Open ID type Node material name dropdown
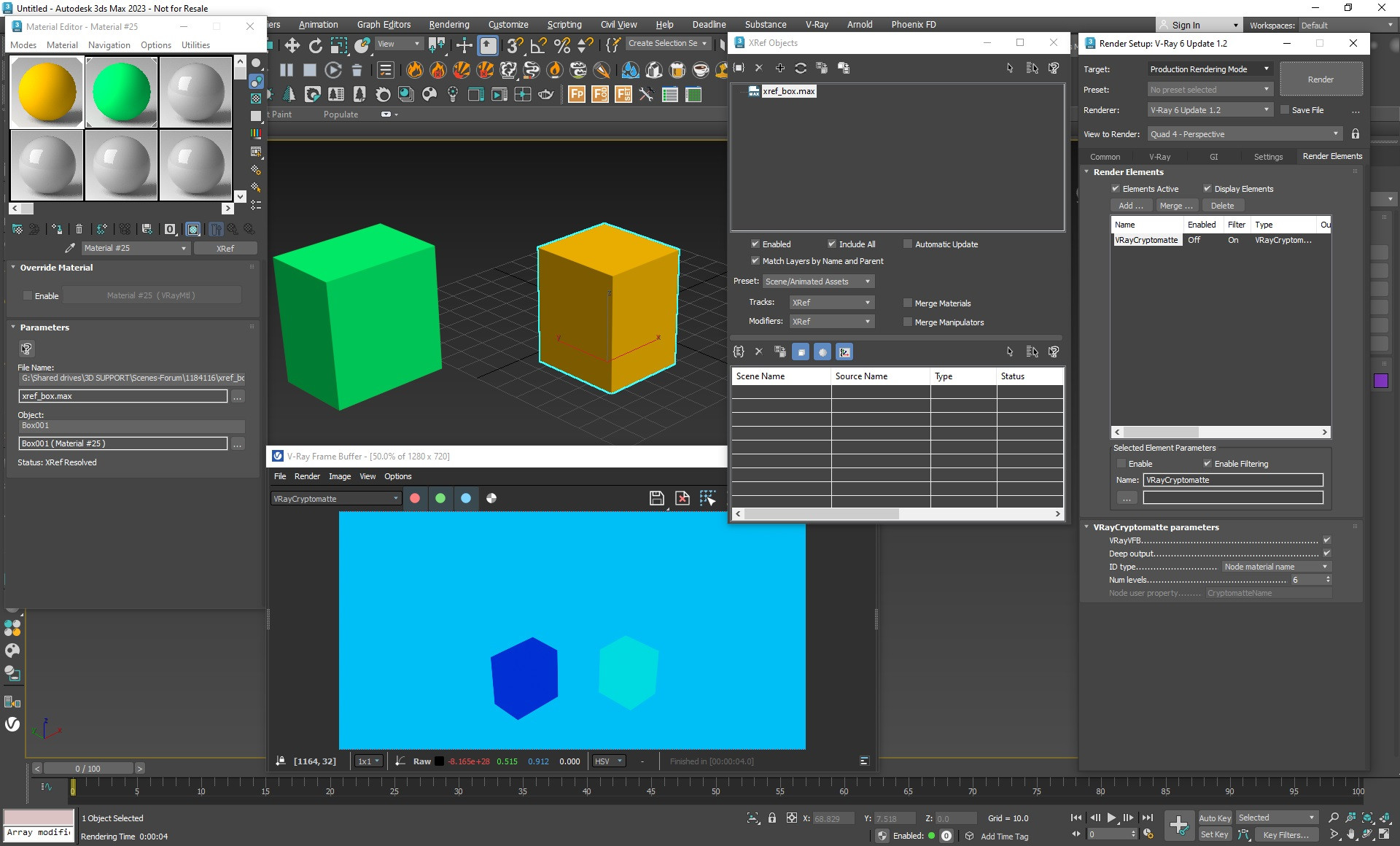1400x846 pixels. 1276,567
